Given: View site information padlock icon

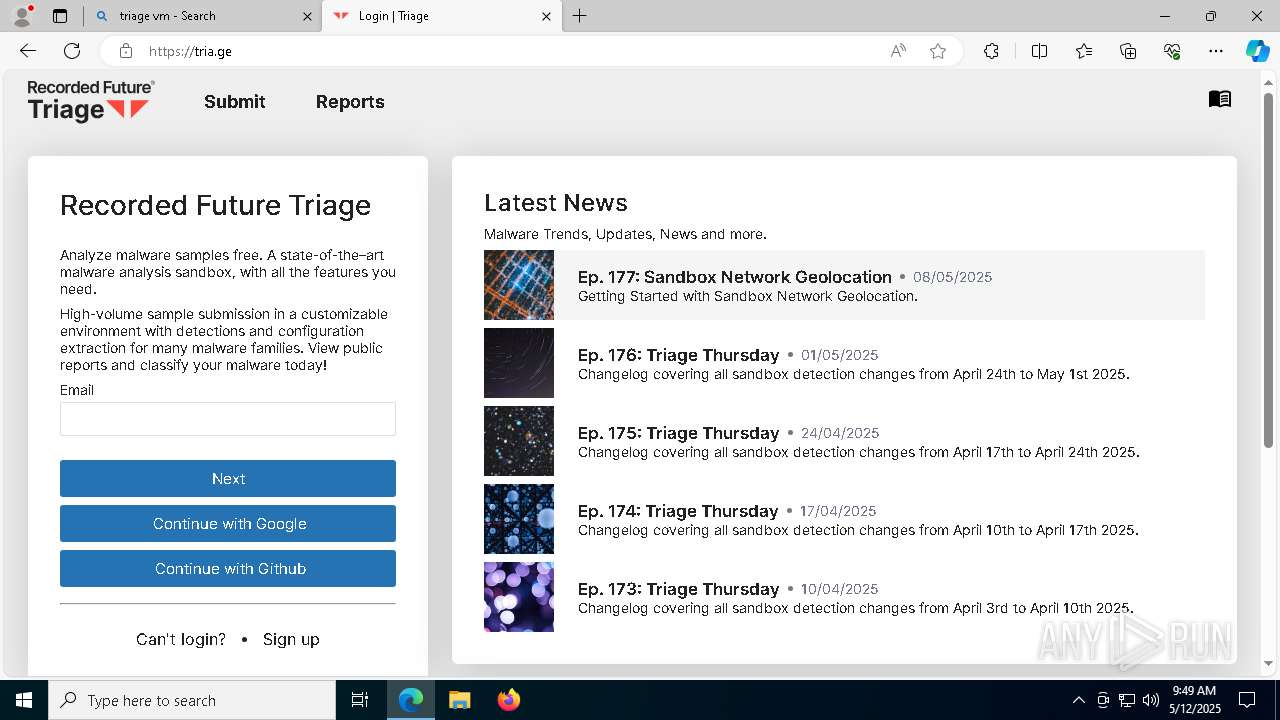Looking at the screenshot, I should (126, 51).
